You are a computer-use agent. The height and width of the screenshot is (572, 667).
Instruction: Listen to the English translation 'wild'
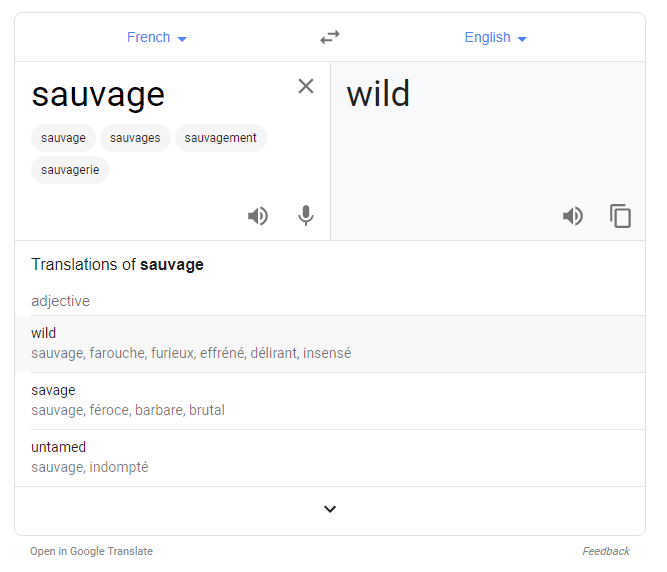coord(573,216)
